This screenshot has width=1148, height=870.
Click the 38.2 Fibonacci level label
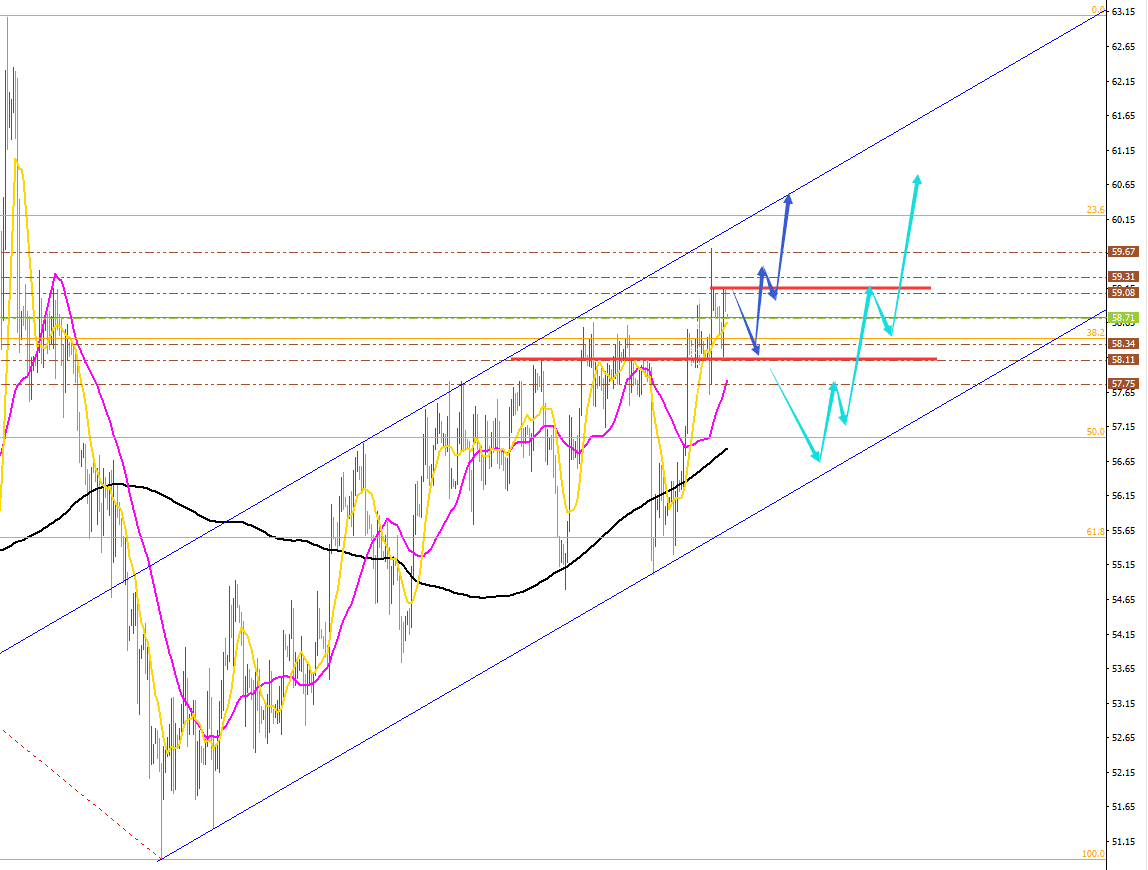point(1095,332)
